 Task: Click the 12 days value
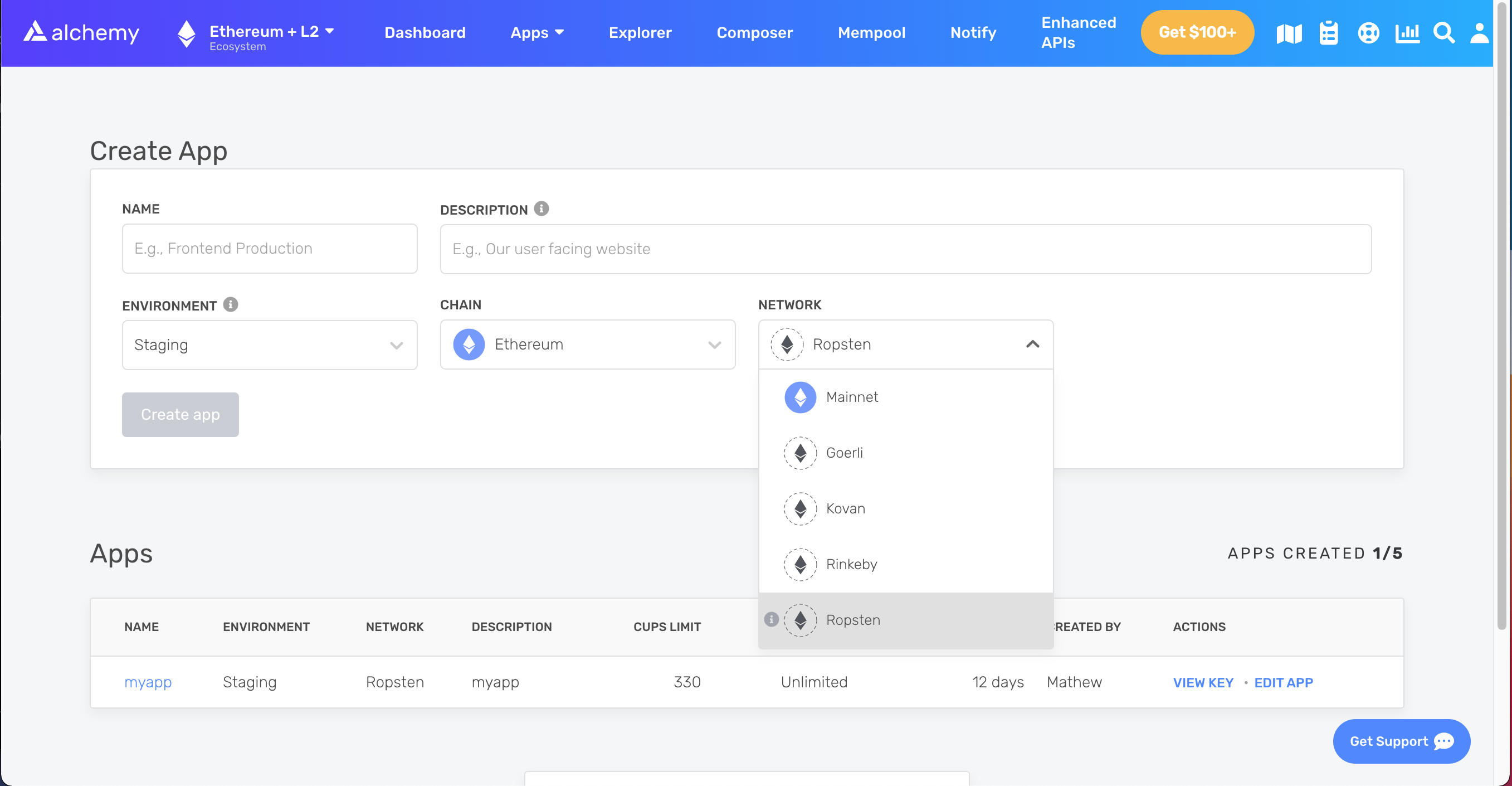tap(997, 682)
